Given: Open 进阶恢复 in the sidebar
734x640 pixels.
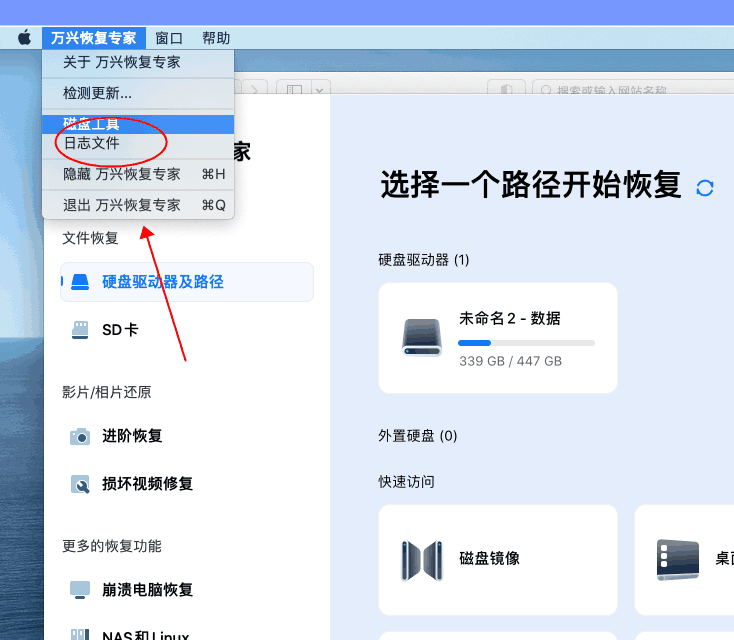Looking at the screenshot, I should (x=187, y=436).
